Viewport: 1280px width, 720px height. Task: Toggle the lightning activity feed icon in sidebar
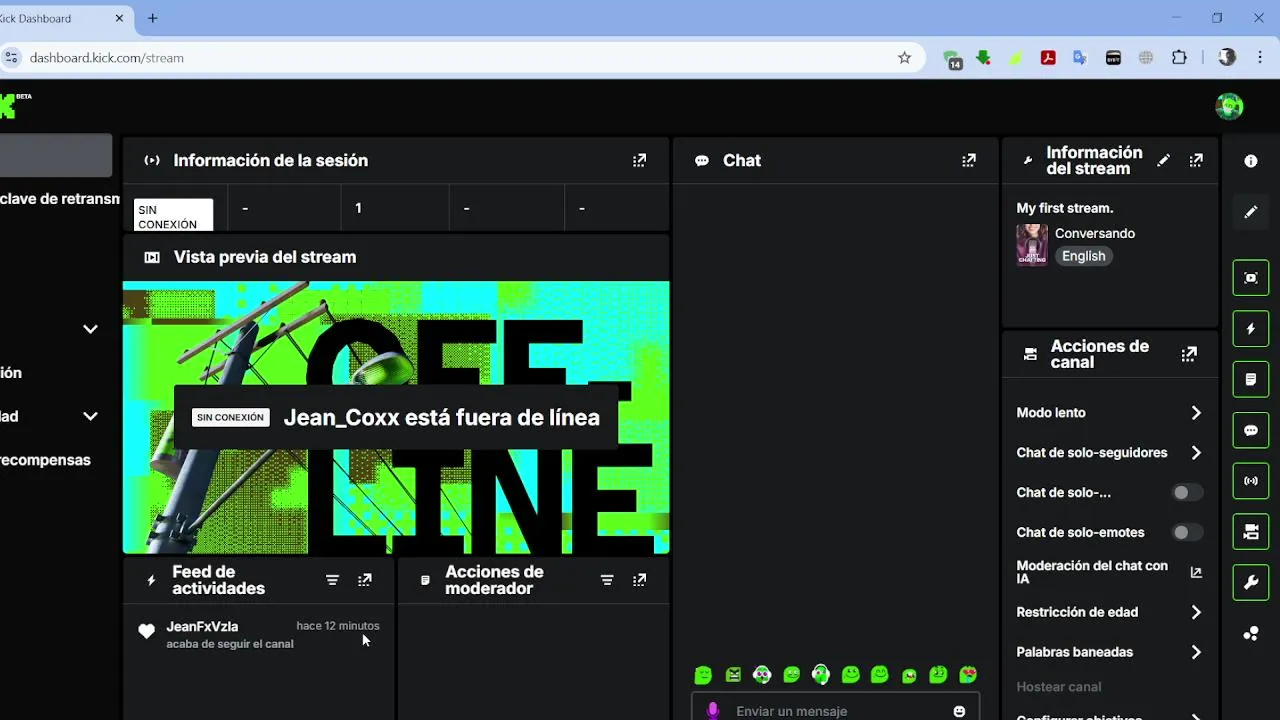(1251, 329)
